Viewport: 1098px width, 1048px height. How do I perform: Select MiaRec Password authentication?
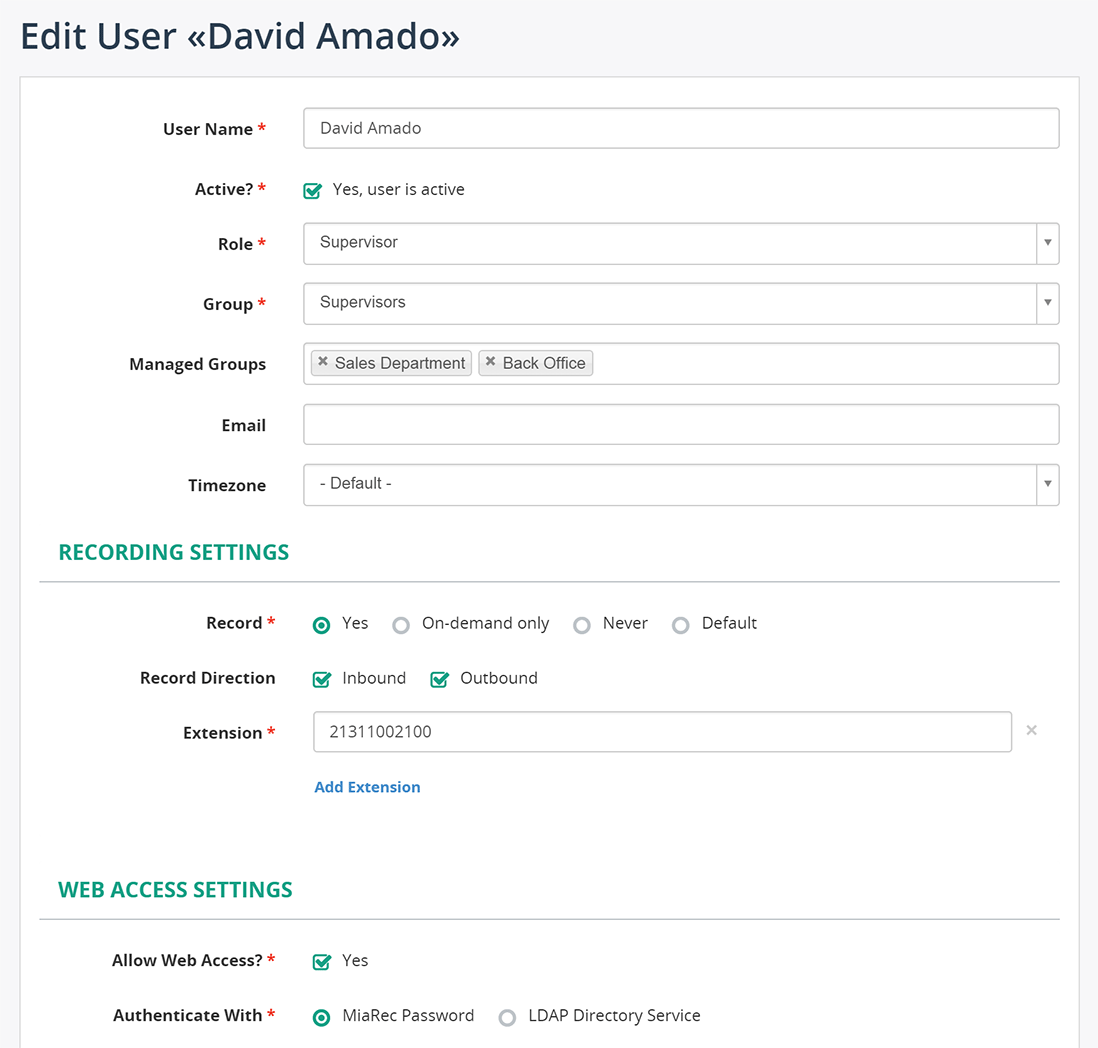(322, 1017)
